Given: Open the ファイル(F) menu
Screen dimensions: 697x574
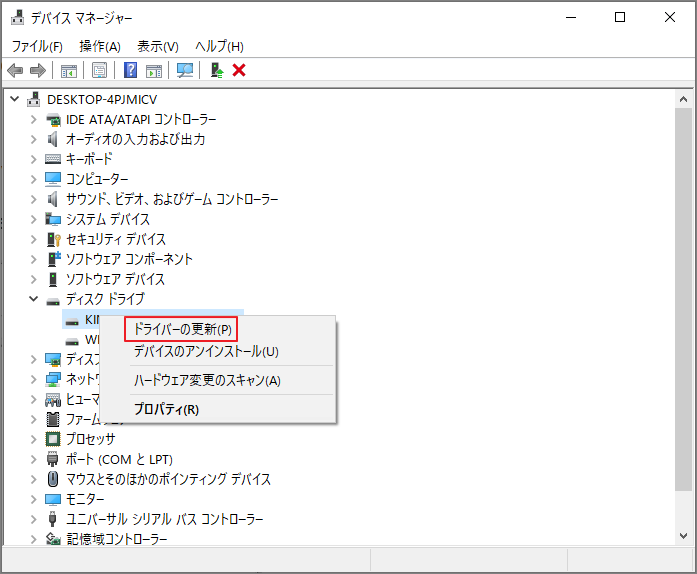Looking at the screenshot, I should [37, 46].
